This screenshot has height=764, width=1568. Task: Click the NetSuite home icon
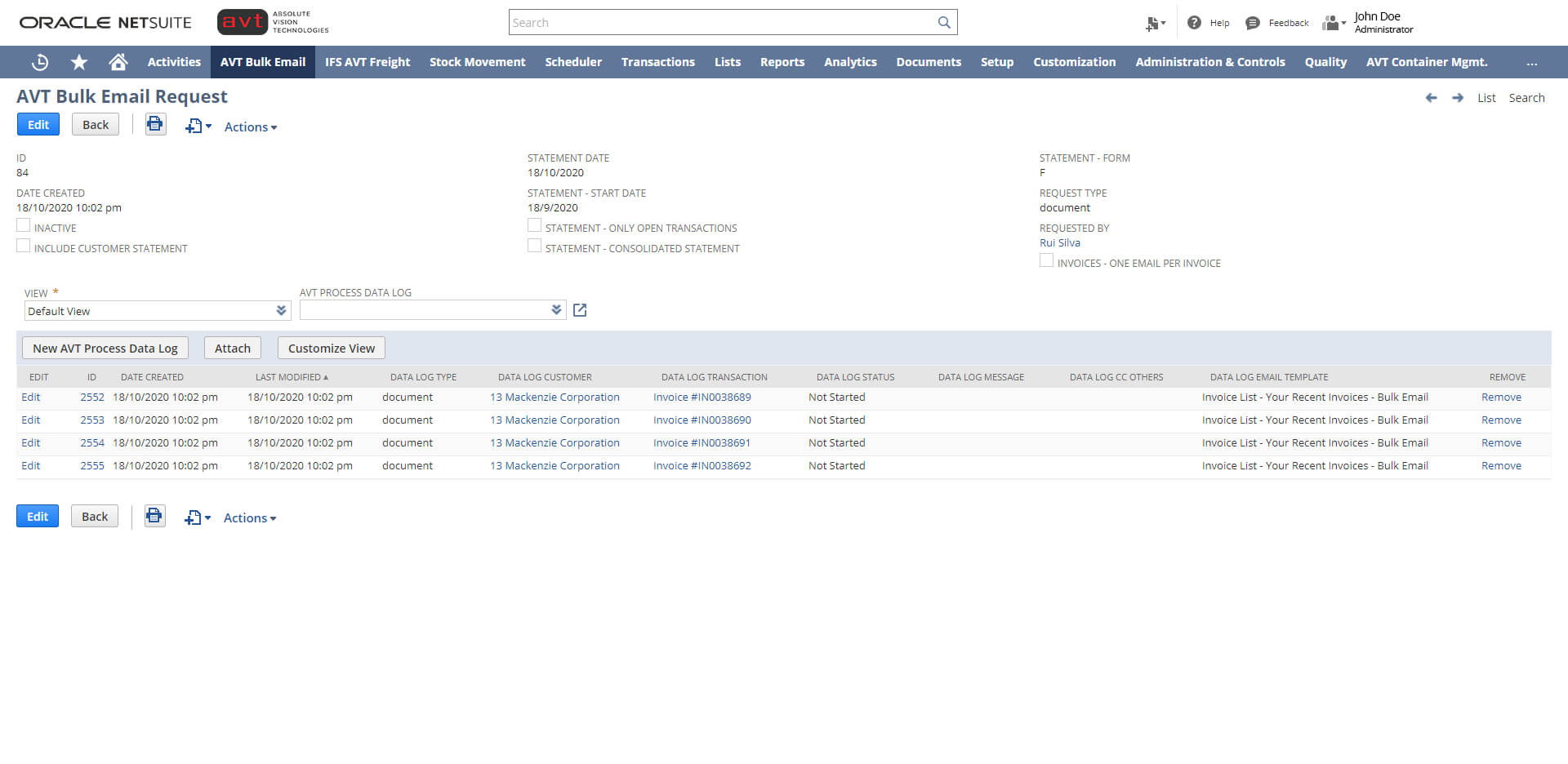tap(118, 61)
